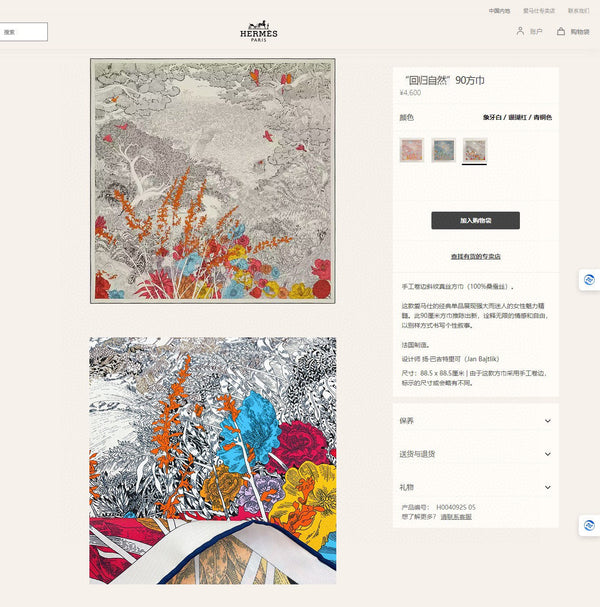Expand the 保养 (care) section
Viewport: 600px width, 607px height.
coord(475,421)
